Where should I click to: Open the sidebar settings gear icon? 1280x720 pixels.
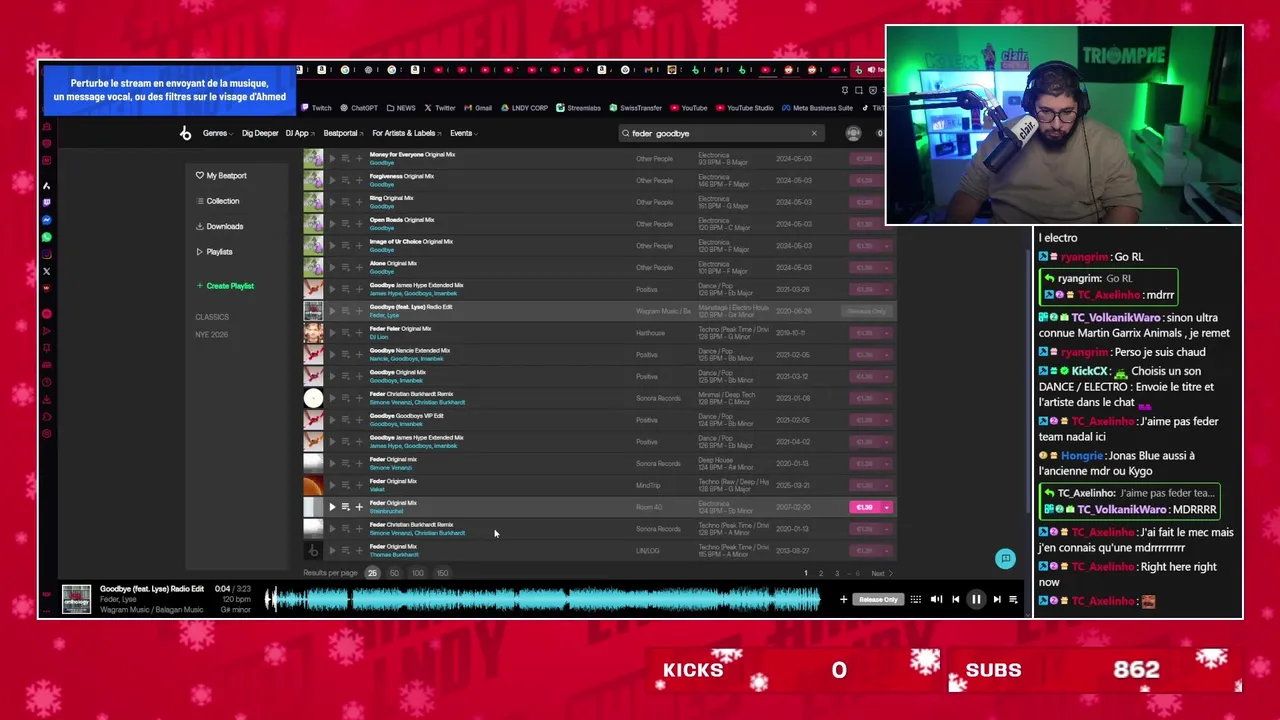47,434
